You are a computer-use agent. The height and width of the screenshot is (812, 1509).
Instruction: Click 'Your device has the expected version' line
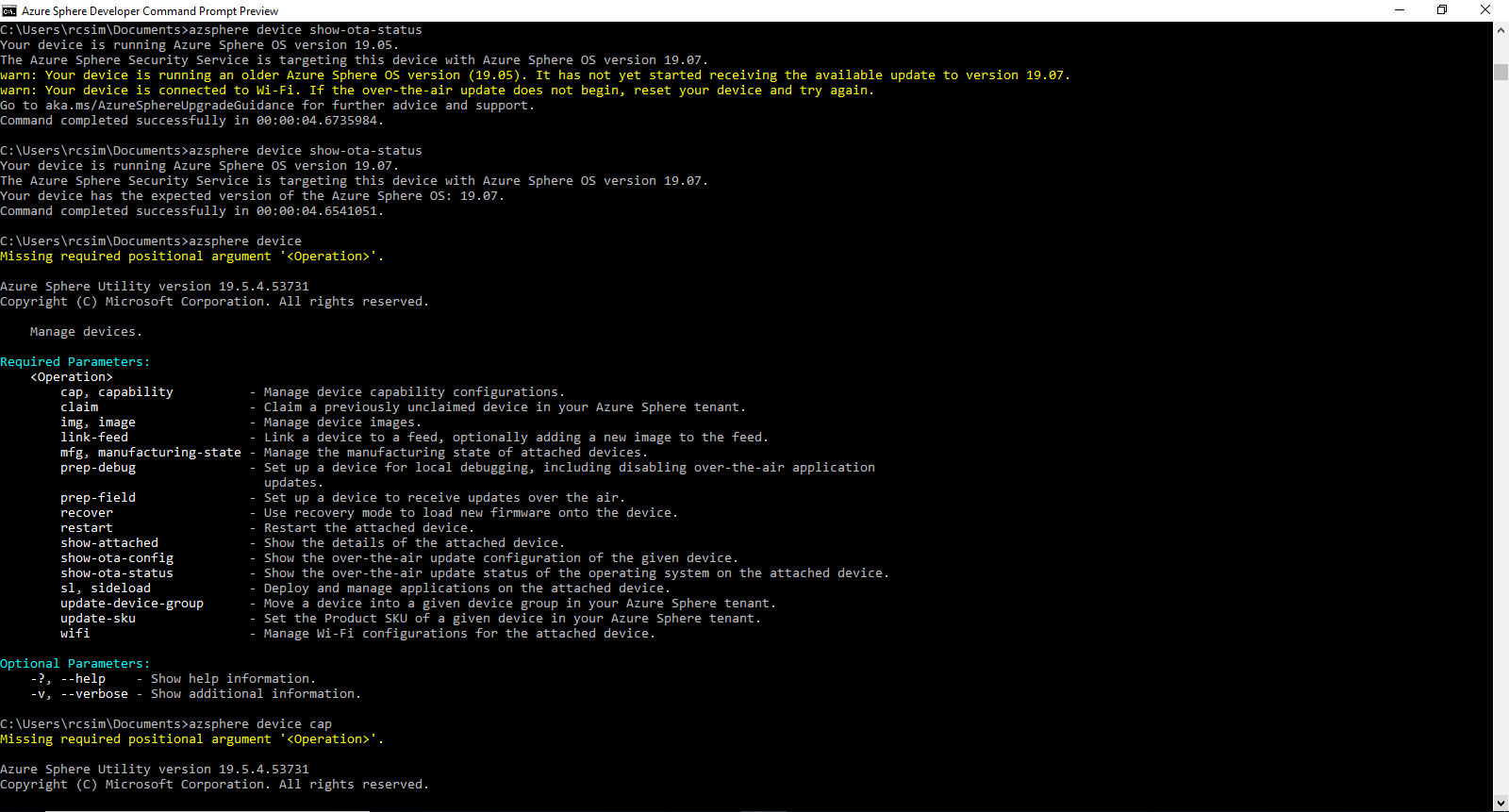pyautogui.click(x=253, y=196)
